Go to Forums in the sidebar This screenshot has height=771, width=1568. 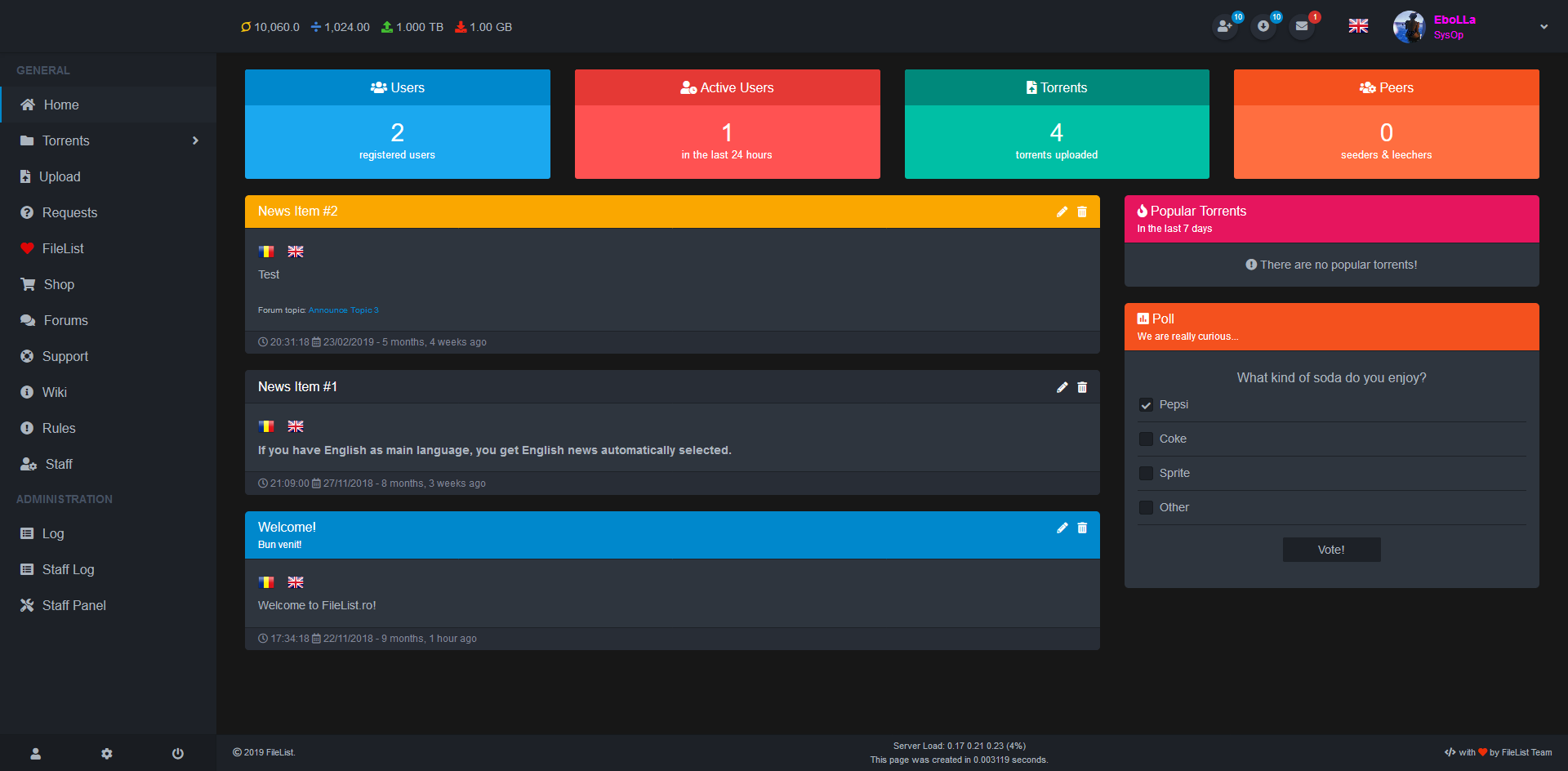[65, 320]
